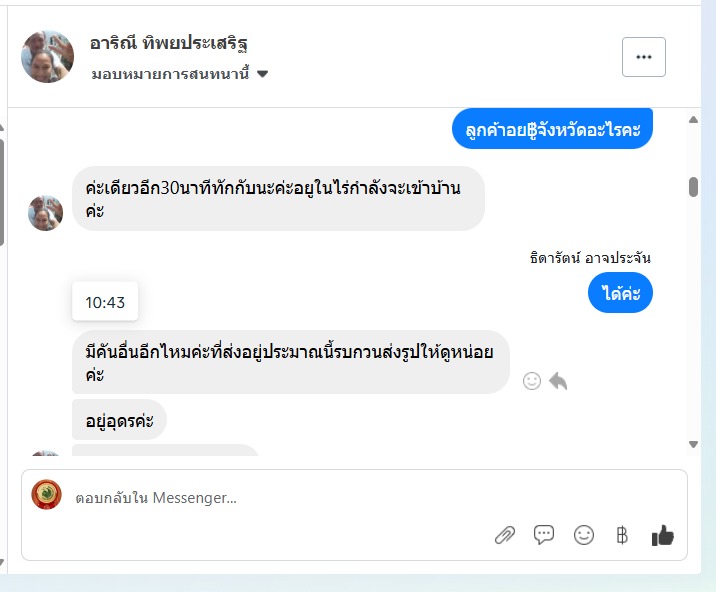Viewport: 716px width, 592px height.
Task: Click the Baht payment request icon
Action: pos(622,535)
